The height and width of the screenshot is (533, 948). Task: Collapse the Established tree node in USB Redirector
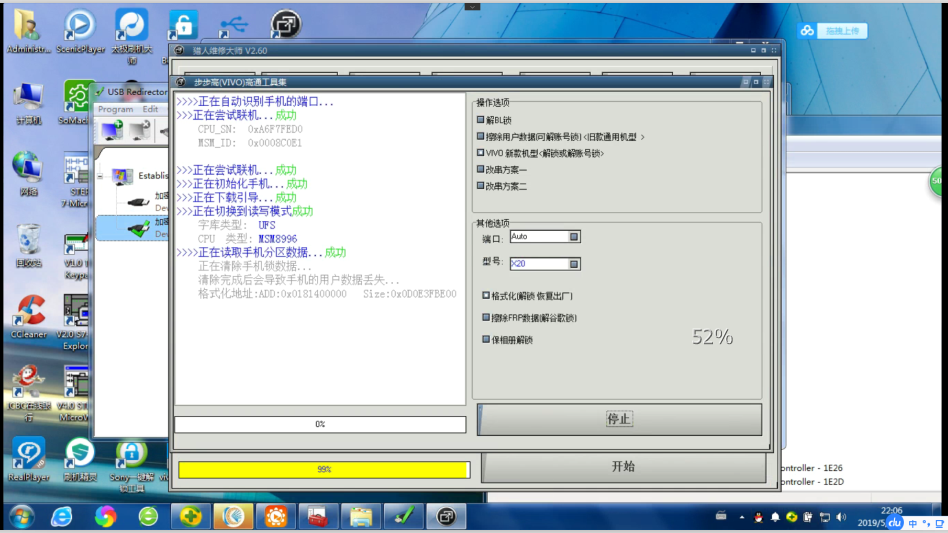point(100,176)
